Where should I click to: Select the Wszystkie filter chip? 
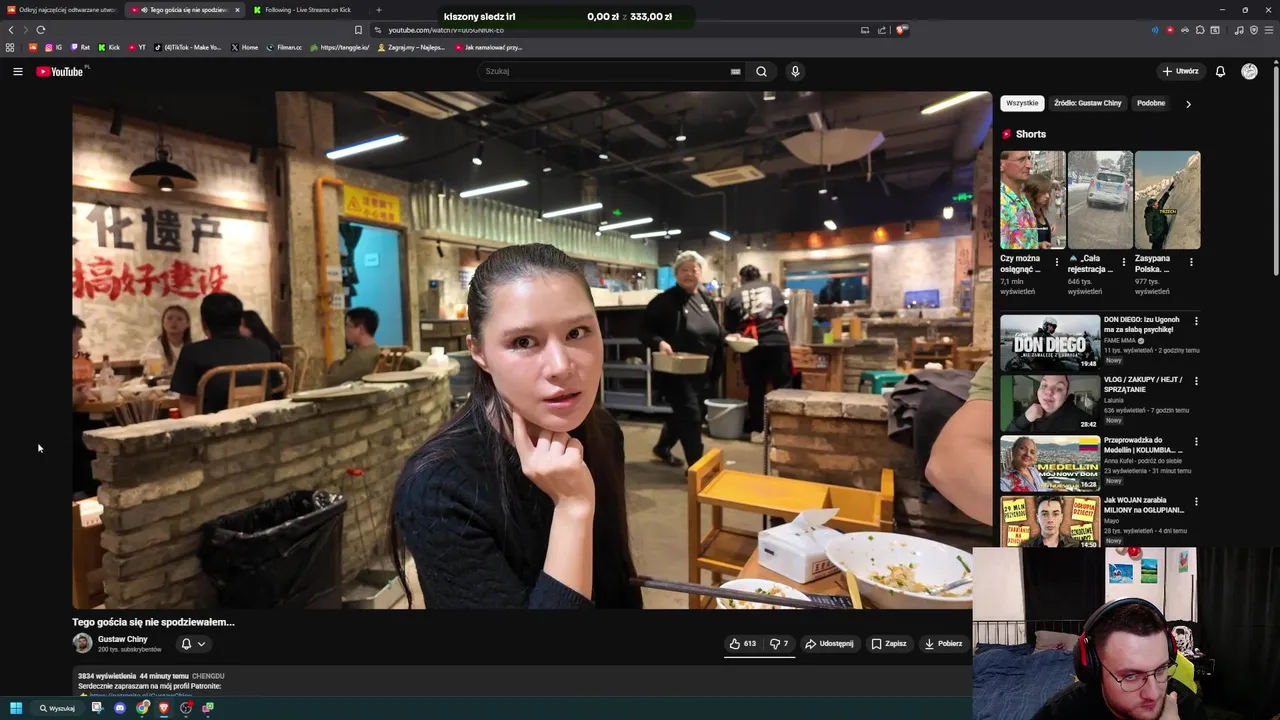tap(1022, 103)
